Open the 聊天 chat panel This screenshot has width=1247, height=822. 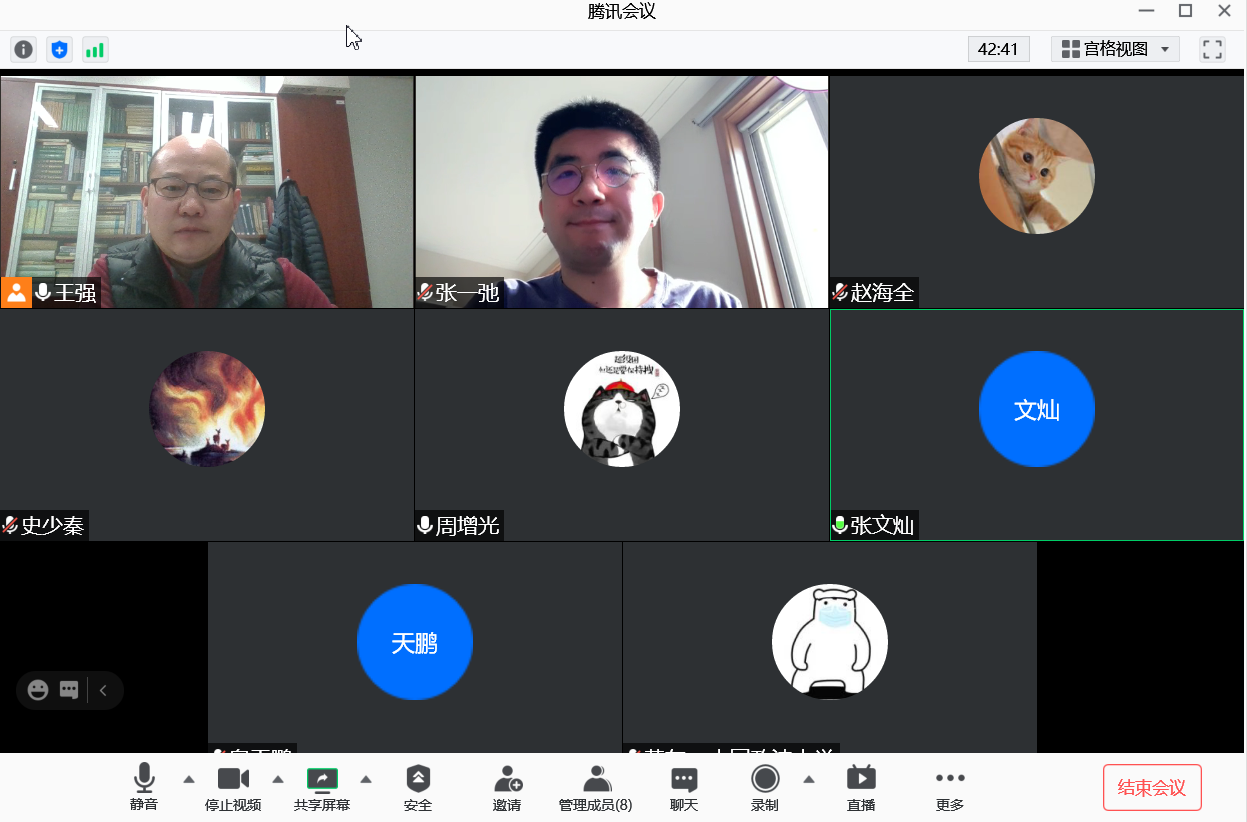(x=684, y=788)
